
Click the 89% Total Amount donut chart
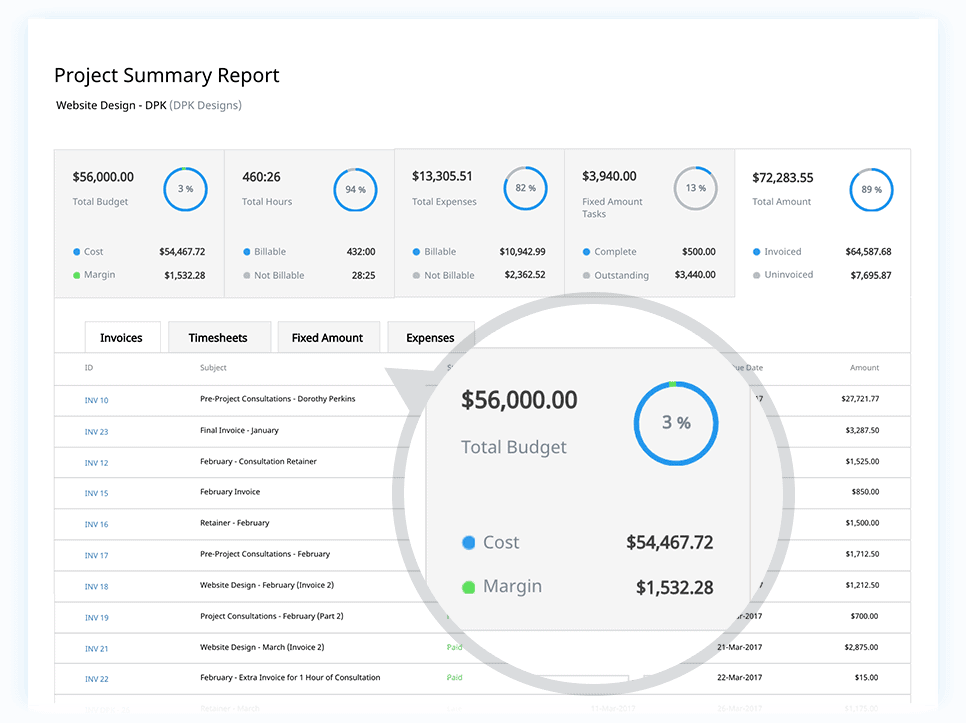point(871,190)
